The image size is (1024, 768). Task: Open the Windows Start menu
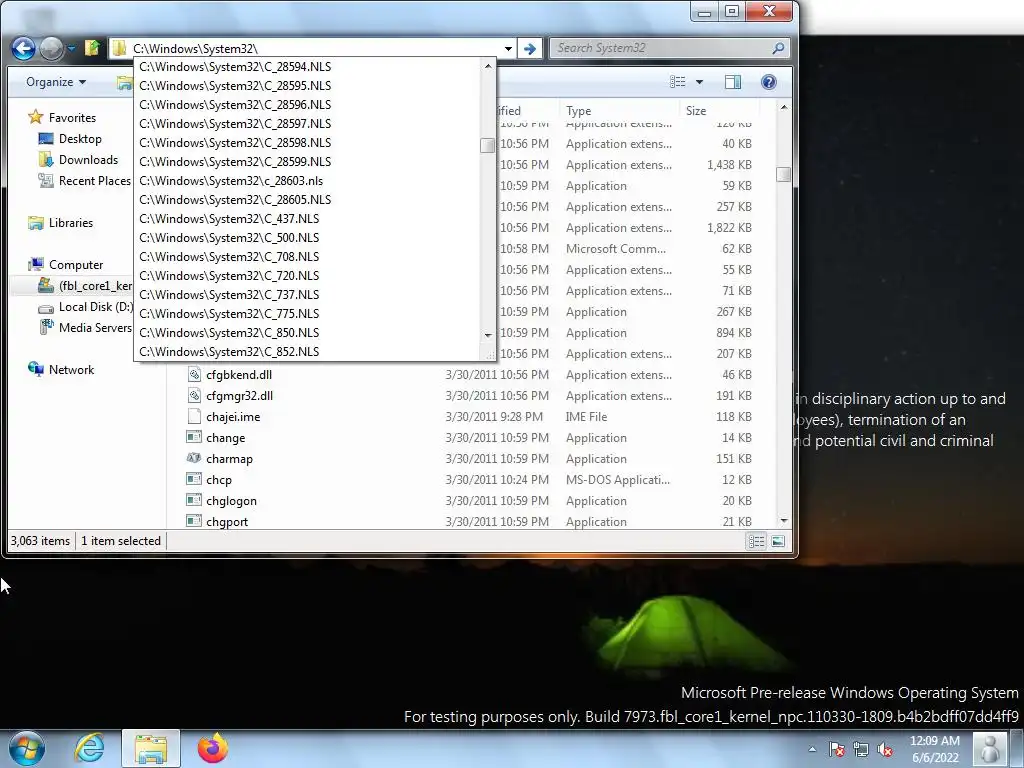tap(27, 748)
